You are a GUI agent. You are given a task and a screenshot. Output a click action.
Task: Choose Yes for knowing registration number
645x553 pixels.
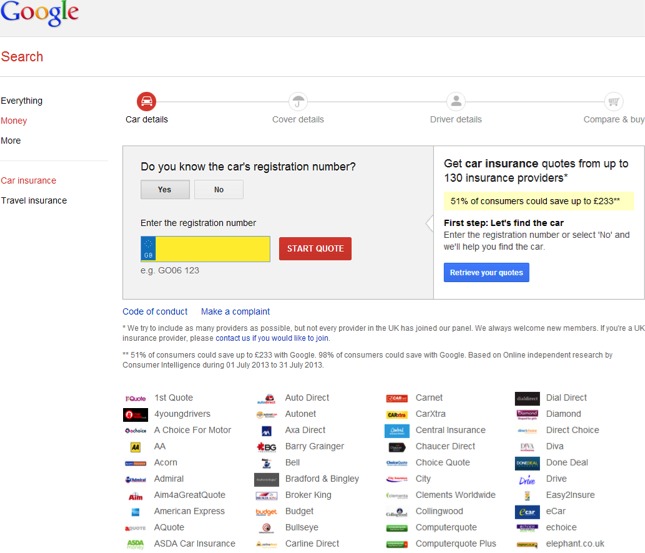coord(165,189)
